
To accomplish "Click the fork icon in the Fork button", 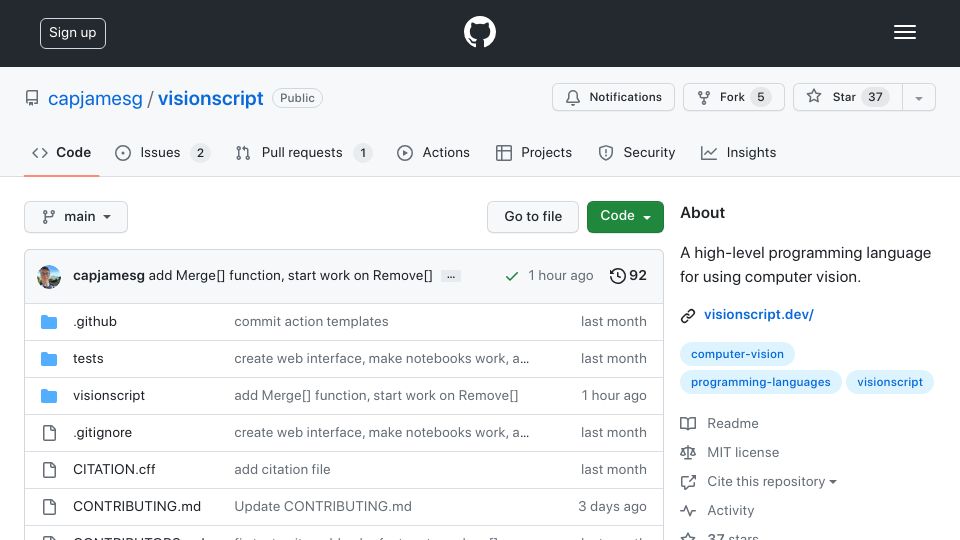I will pyautogui.click(x=704, y=97).
